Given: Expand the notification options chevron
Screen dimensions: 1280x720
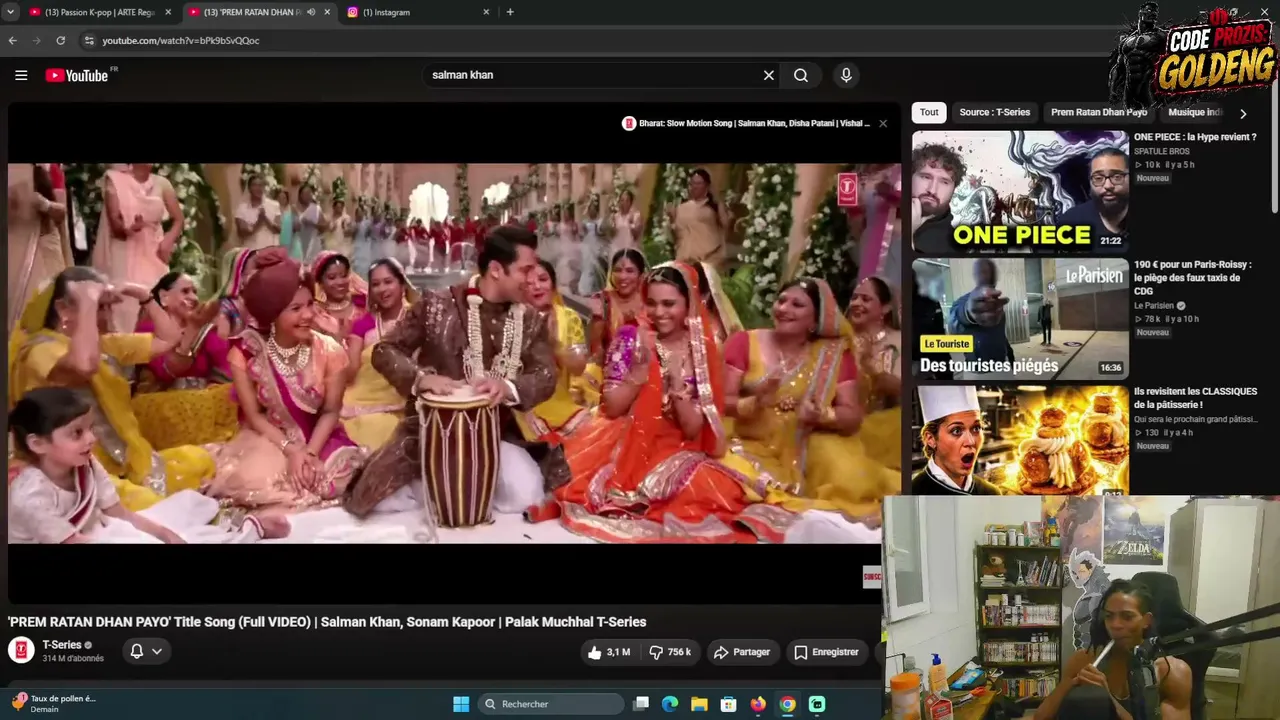Looking at the screenshot, I should point(157,651).
